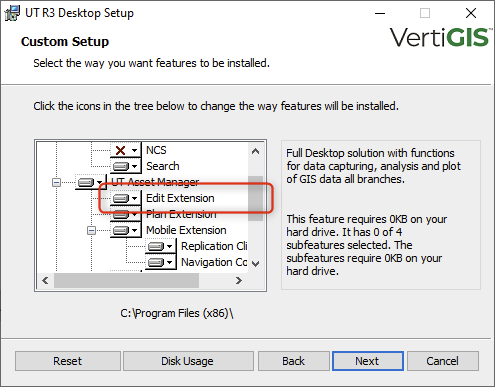This screenshot has width=495, height=387.
Task: Select the Edit Extension tree item
Action: 180,198
